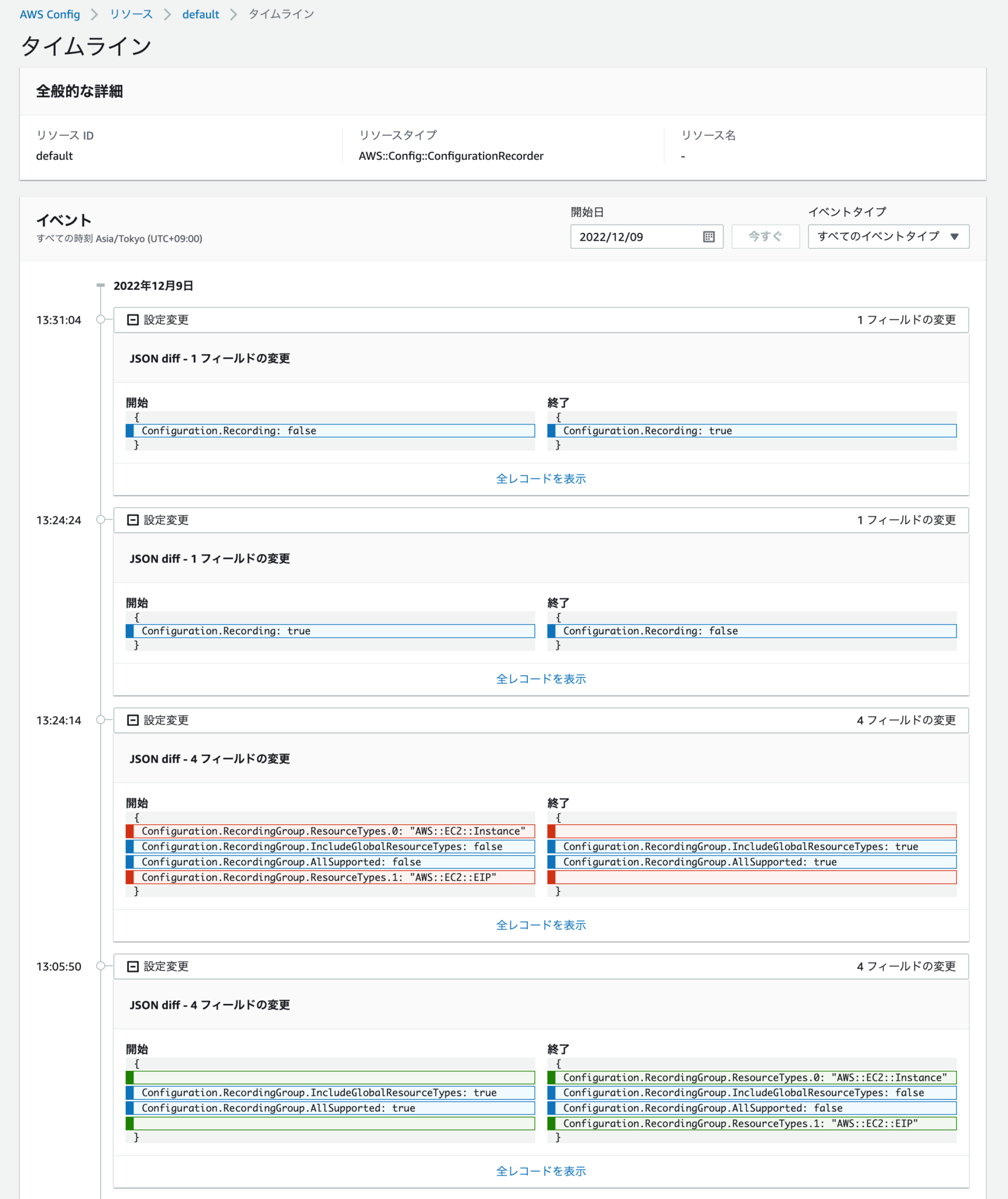Screen dimensions: 1008x1199
Task: Collapse the 13:05:50 設定変更 event panel
Action: pyautogui.click(x=132, y=967)
